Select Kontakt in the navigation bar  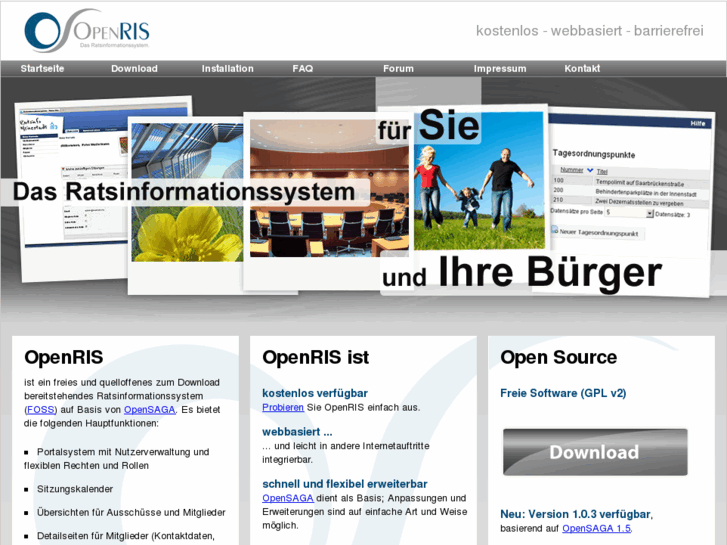point(582,69)
